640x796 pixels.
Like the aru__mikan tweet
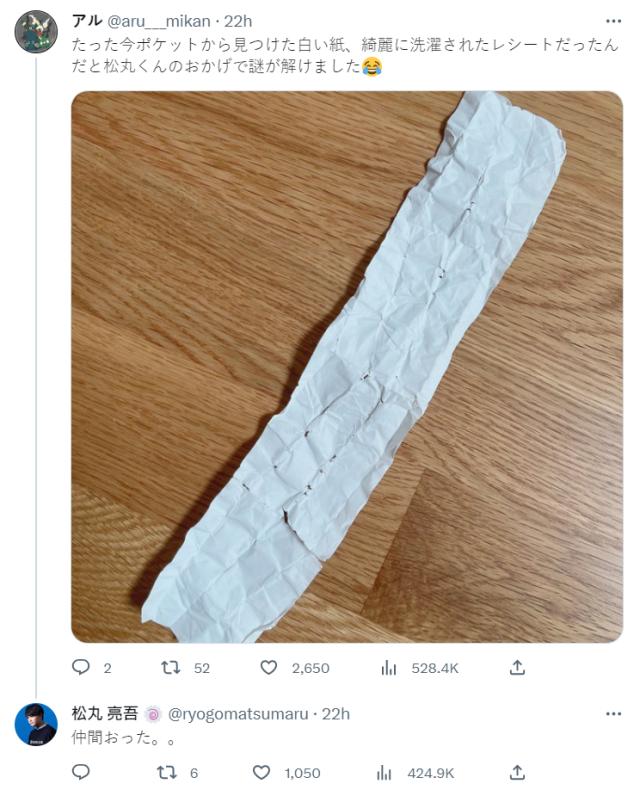tap(268, 668)
